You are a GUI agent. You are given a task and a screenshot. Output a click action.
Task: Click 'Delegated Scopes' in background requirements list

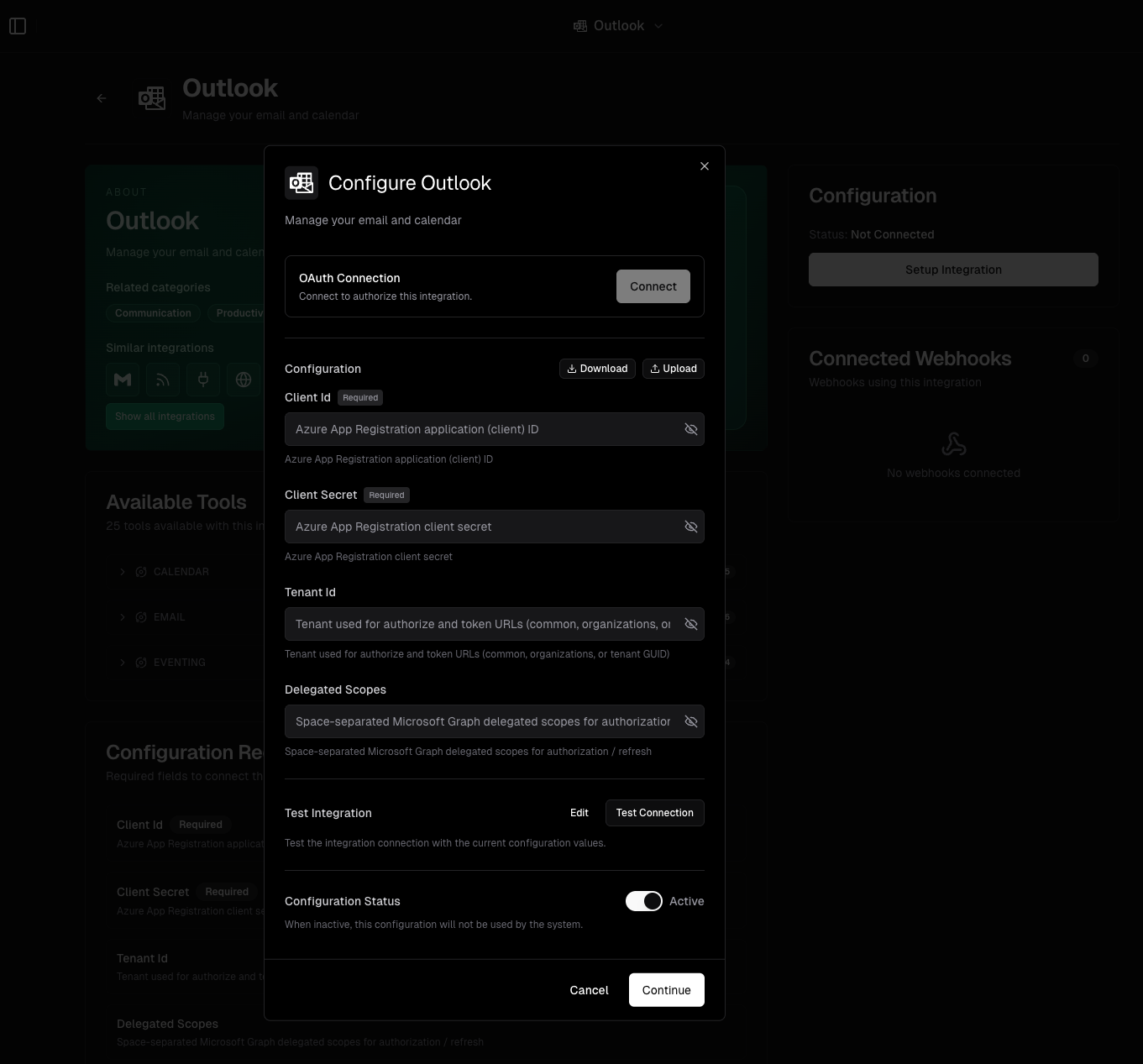(167, 1024)
